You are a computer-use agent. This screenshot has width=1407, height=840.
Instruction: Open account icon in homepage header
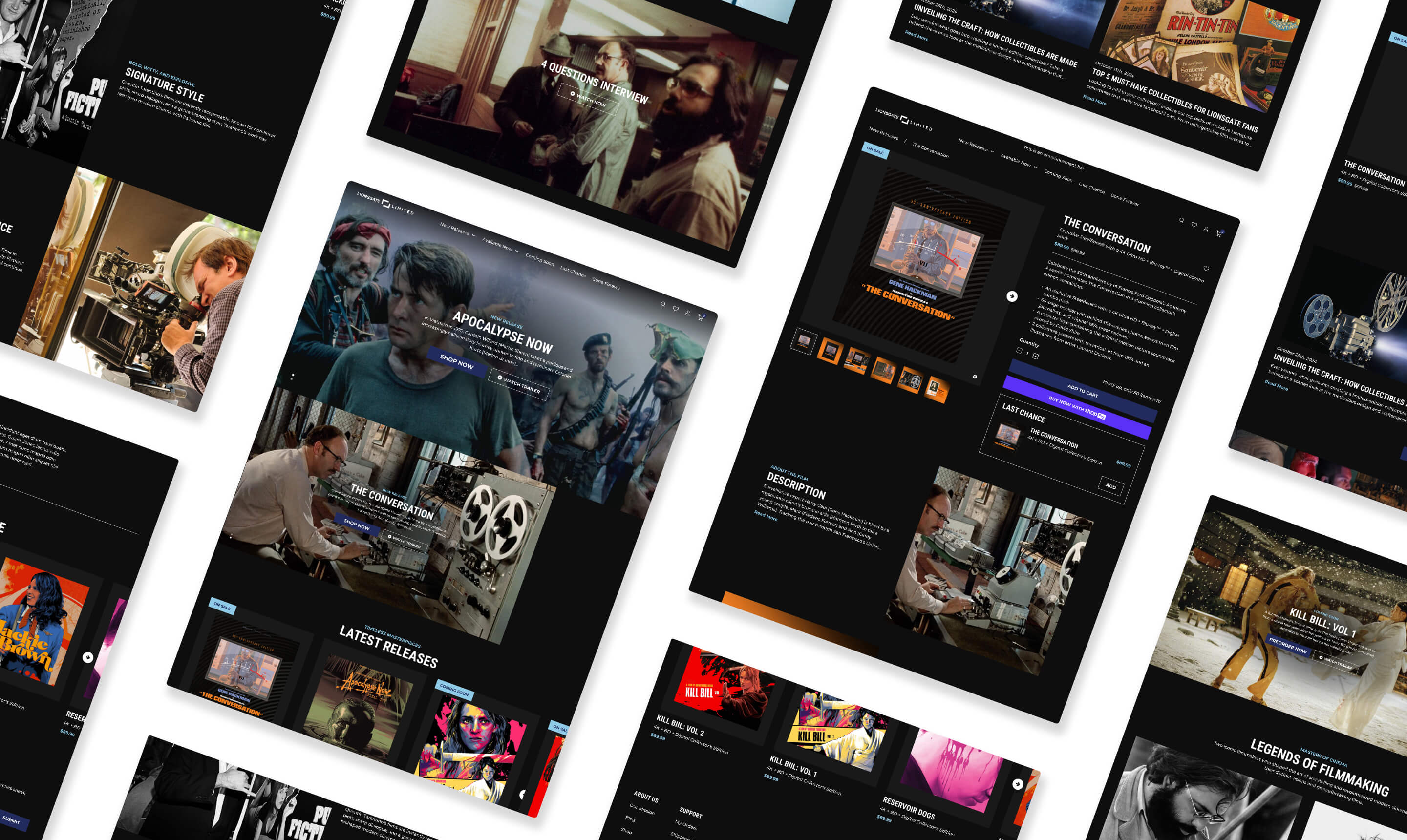687,313
